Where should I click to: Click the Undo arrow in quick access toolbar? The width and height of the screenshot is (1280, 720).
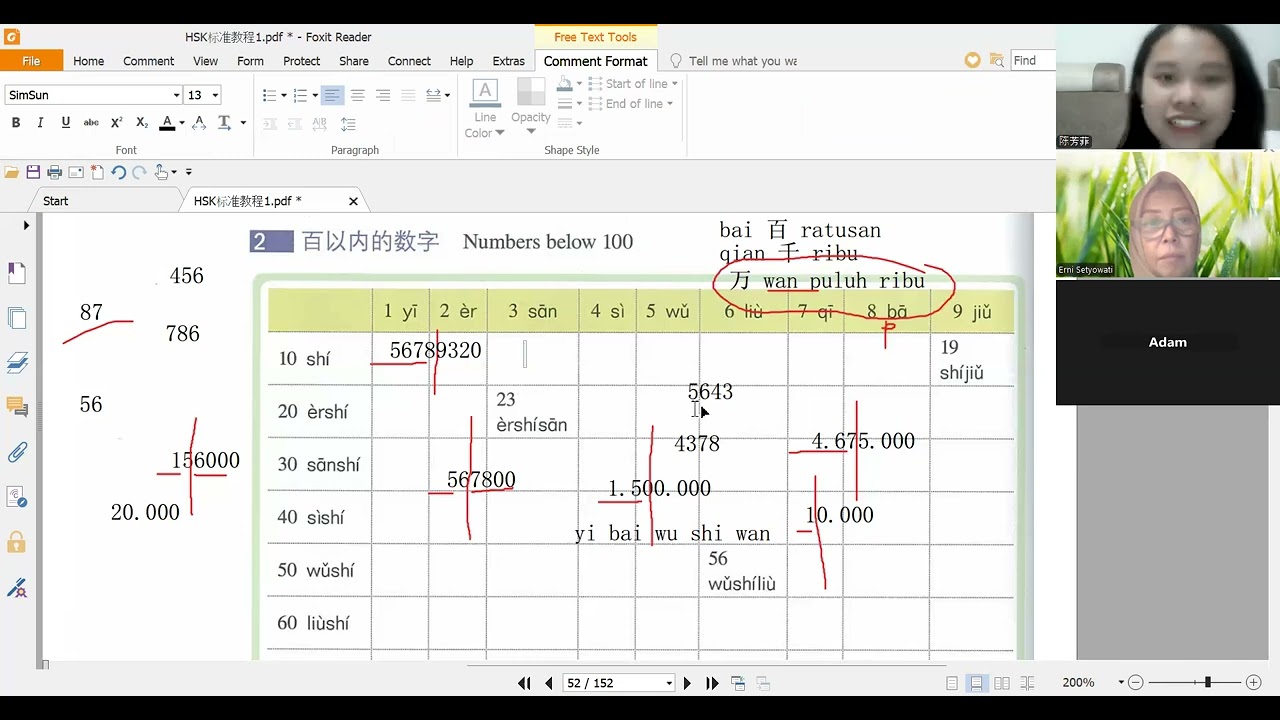tap(118, 172)
